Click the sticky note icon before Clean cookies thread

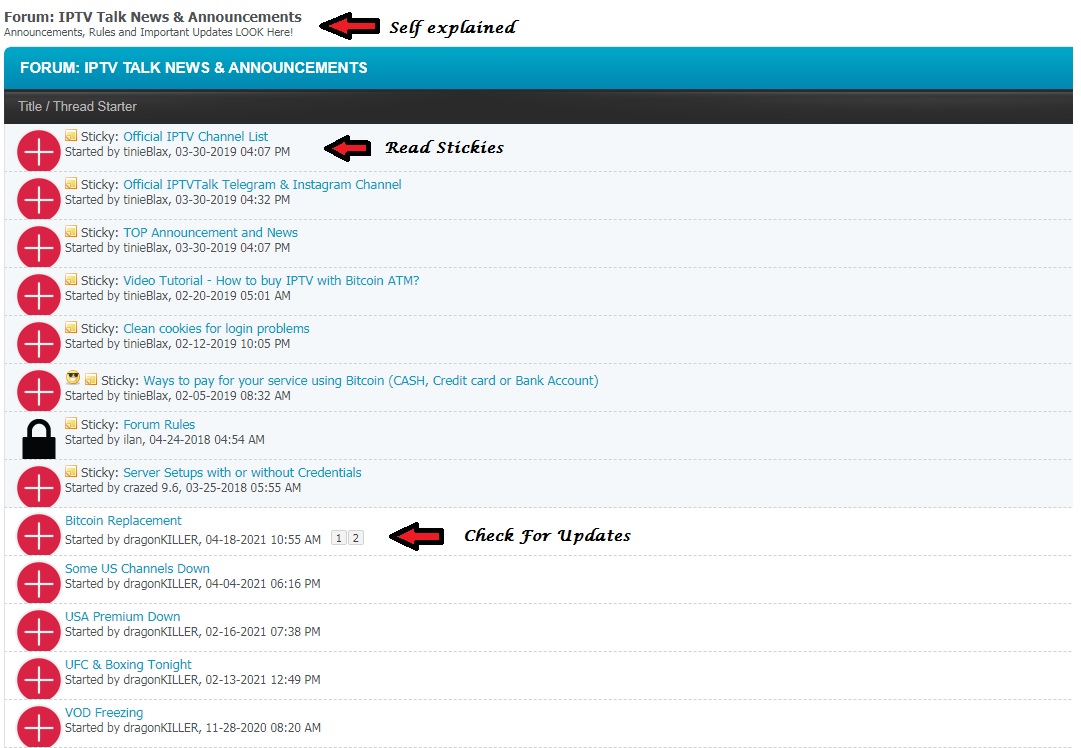pyautogui.click(x=71, y=327)
